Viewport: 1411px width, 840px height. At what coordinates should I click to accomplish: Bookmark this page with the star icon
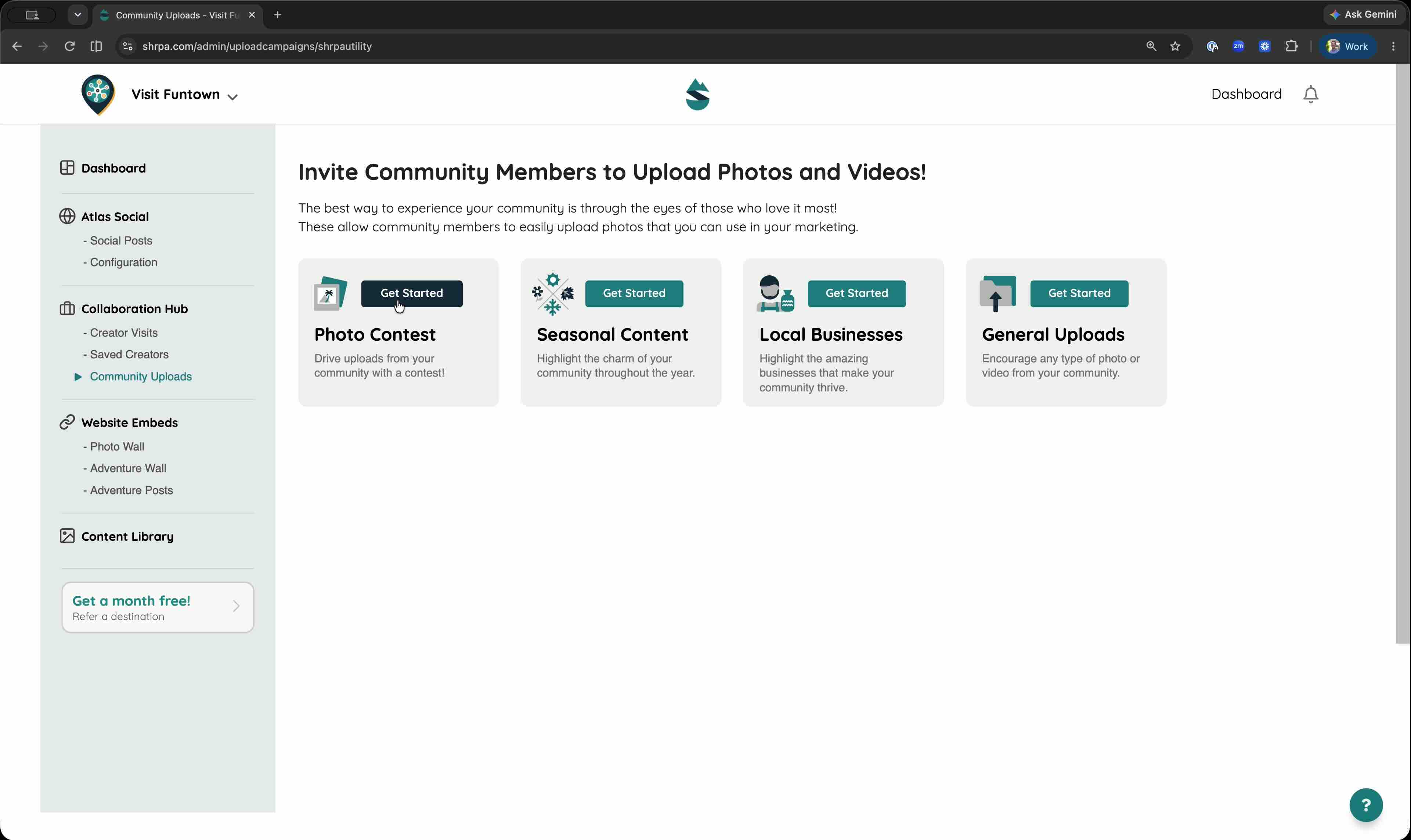tap(1175, 46)
